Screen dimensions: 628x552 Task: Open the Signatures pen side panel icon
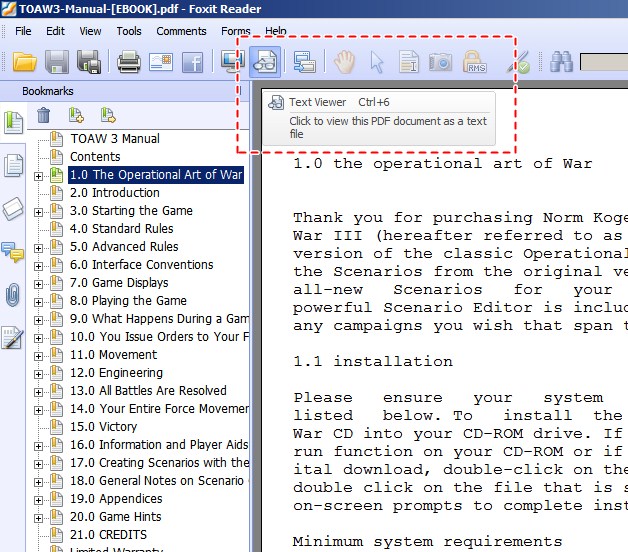click(x=12, y=338)
